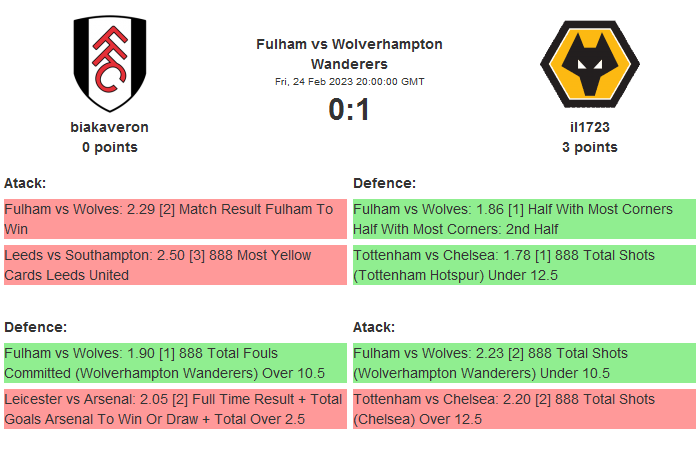Select the Half With Most Corners bet
Image resolution: width=700 pixels, height=460 pixels.
point(524,219)
